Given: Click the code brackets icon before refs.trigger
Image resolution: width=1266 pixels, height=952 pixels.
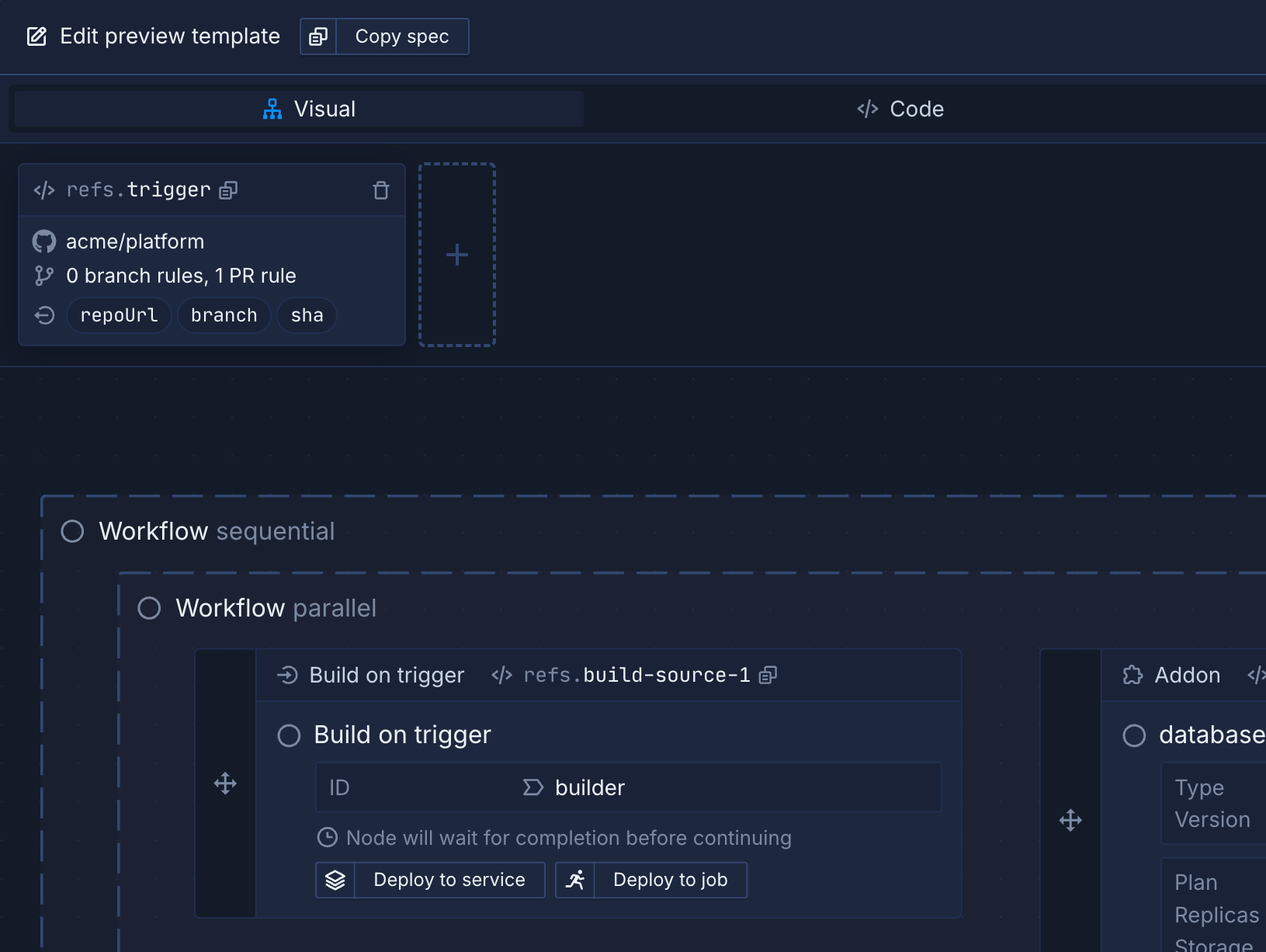Looking at the screenshot, I should point(44,190).
